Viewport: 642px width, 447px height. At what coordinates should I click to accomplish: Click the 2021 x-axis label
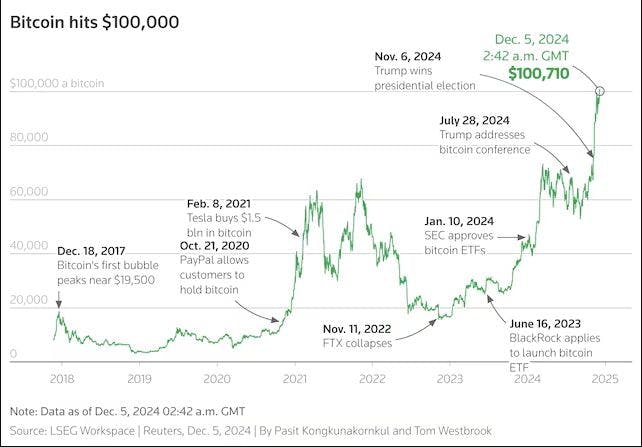click(x=294, y=378)
